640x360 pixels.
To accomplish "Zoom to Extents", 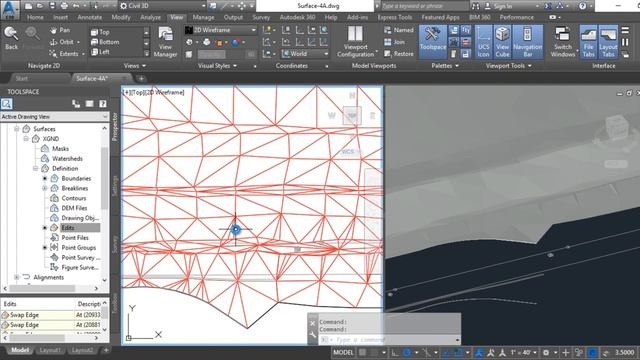I will (64, 53).
